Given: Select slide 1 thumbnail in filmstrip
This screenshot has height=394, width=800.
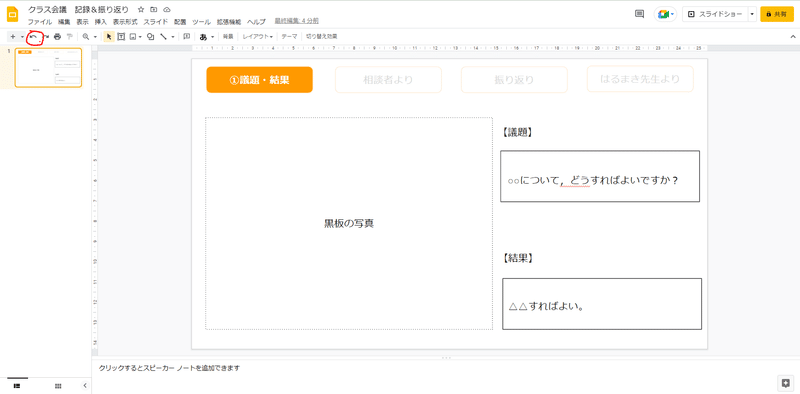Looking at the screenshot, I should point(48,68).
